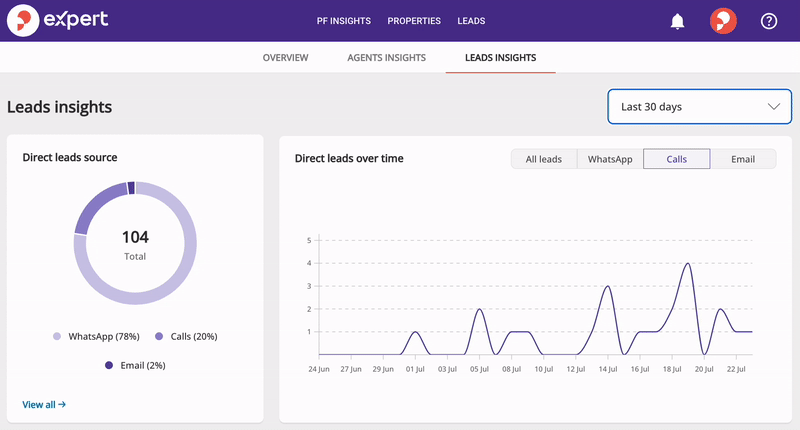Switch chart to Email leads
This screenshot has width=800, height=430.
pos(742,159)
